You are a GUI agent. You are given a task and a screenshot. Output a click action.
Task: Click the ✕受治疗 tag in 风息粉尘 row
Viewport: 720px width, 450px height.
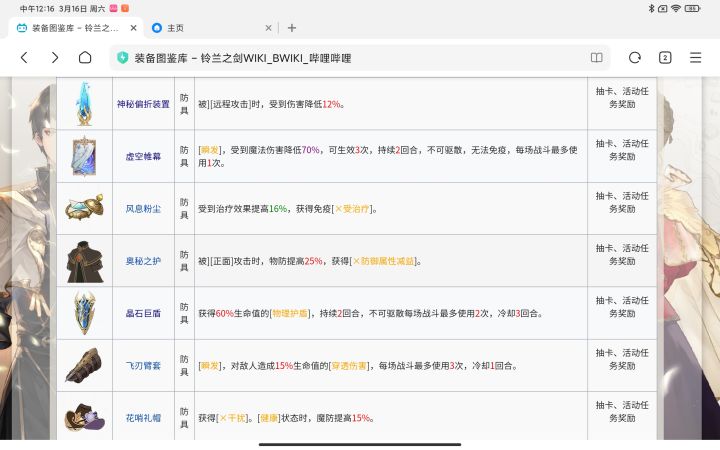[352, 209]
